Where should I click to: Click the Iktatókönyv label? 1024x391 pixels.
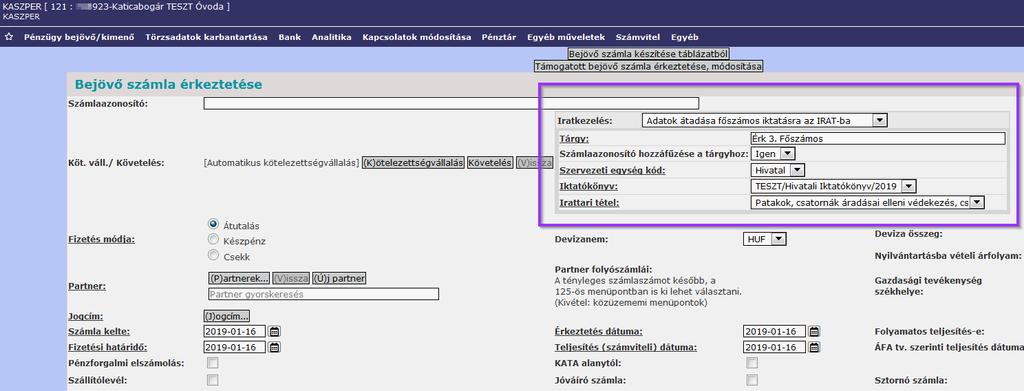pos(588,187)
